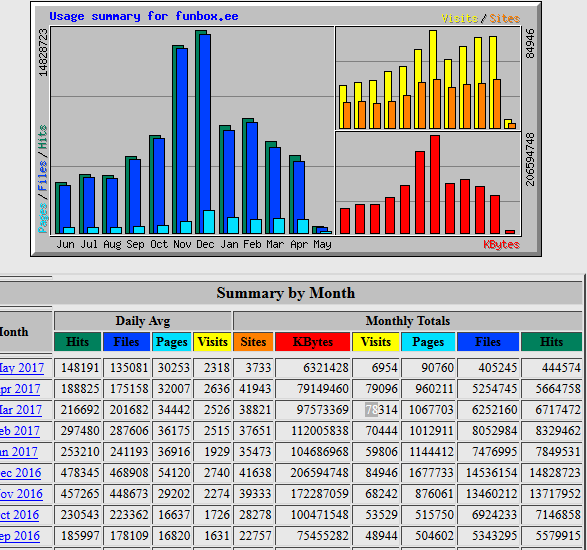Click the blue Monthly Totals Files header

point(488,342)
